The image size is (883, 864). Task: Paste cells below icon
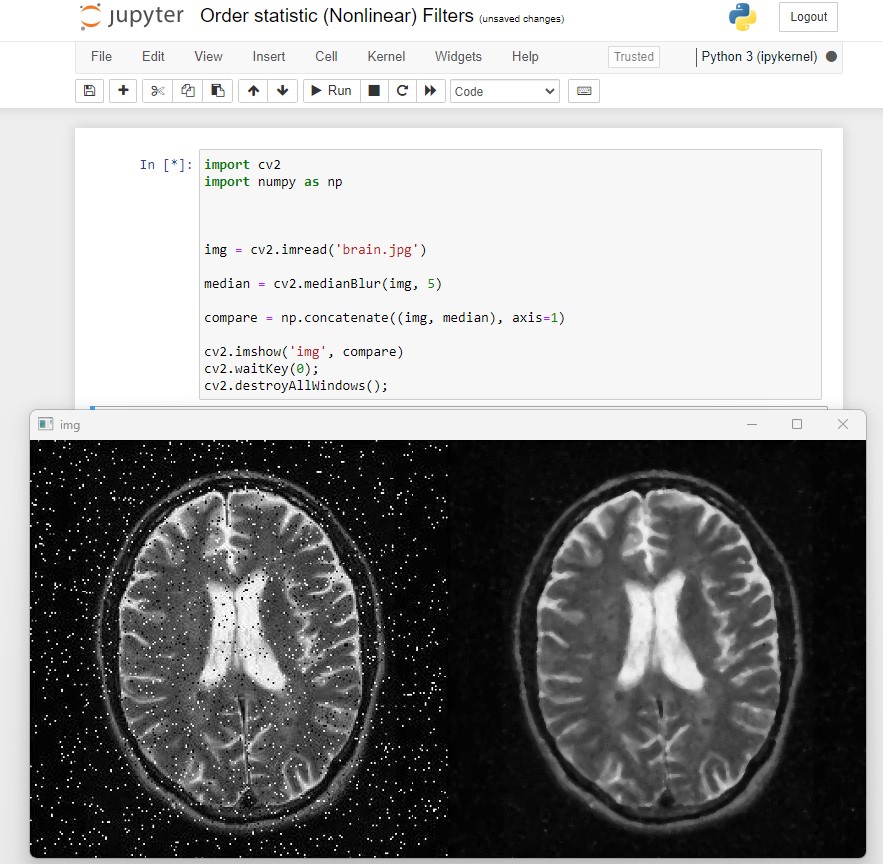coord(217,91)
